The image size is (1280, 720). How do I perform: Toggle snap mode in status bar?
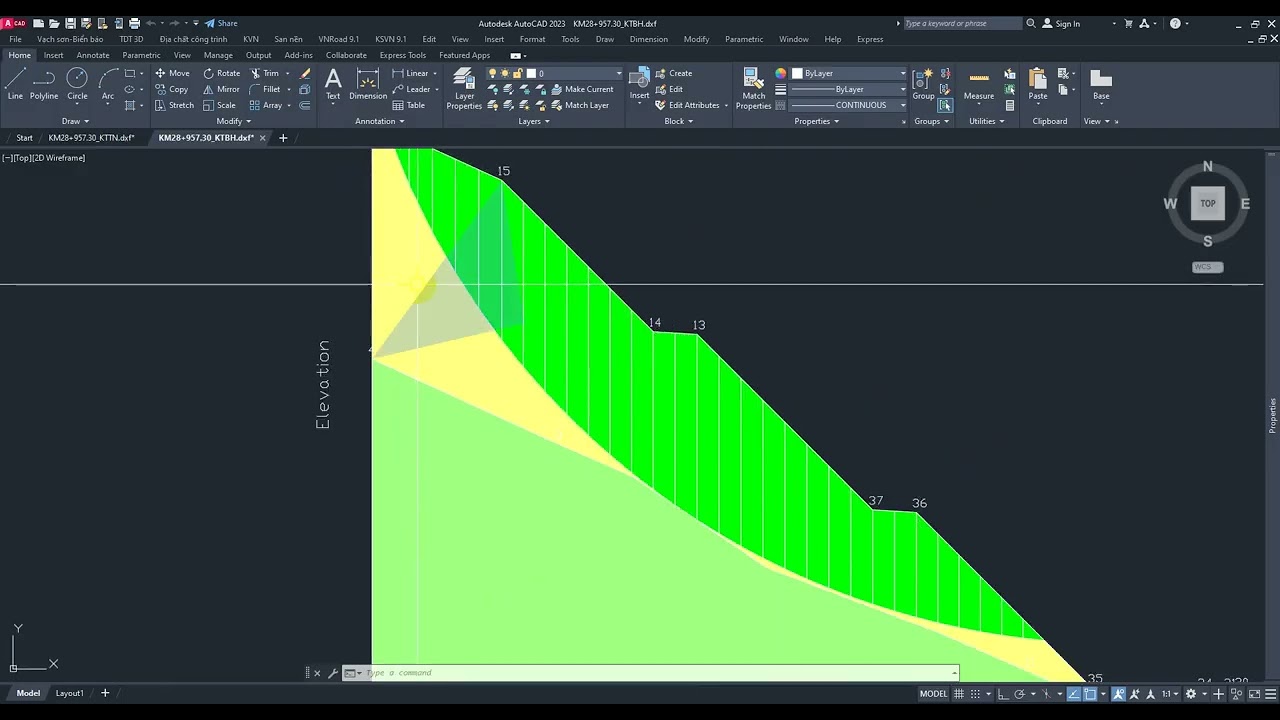tap(976, 694)
